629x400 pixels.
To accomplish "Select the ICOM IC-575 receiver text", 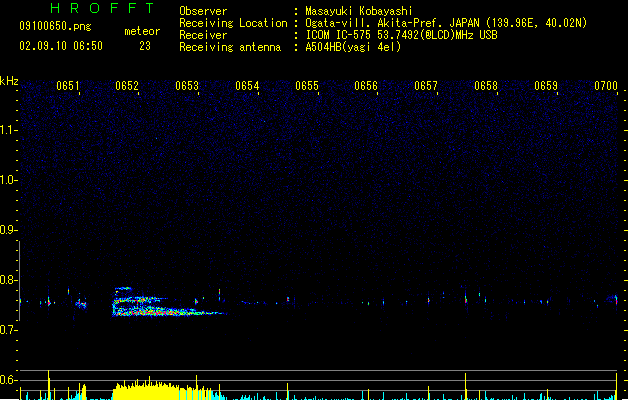I will pyautogui.click(x=401, y=35).
